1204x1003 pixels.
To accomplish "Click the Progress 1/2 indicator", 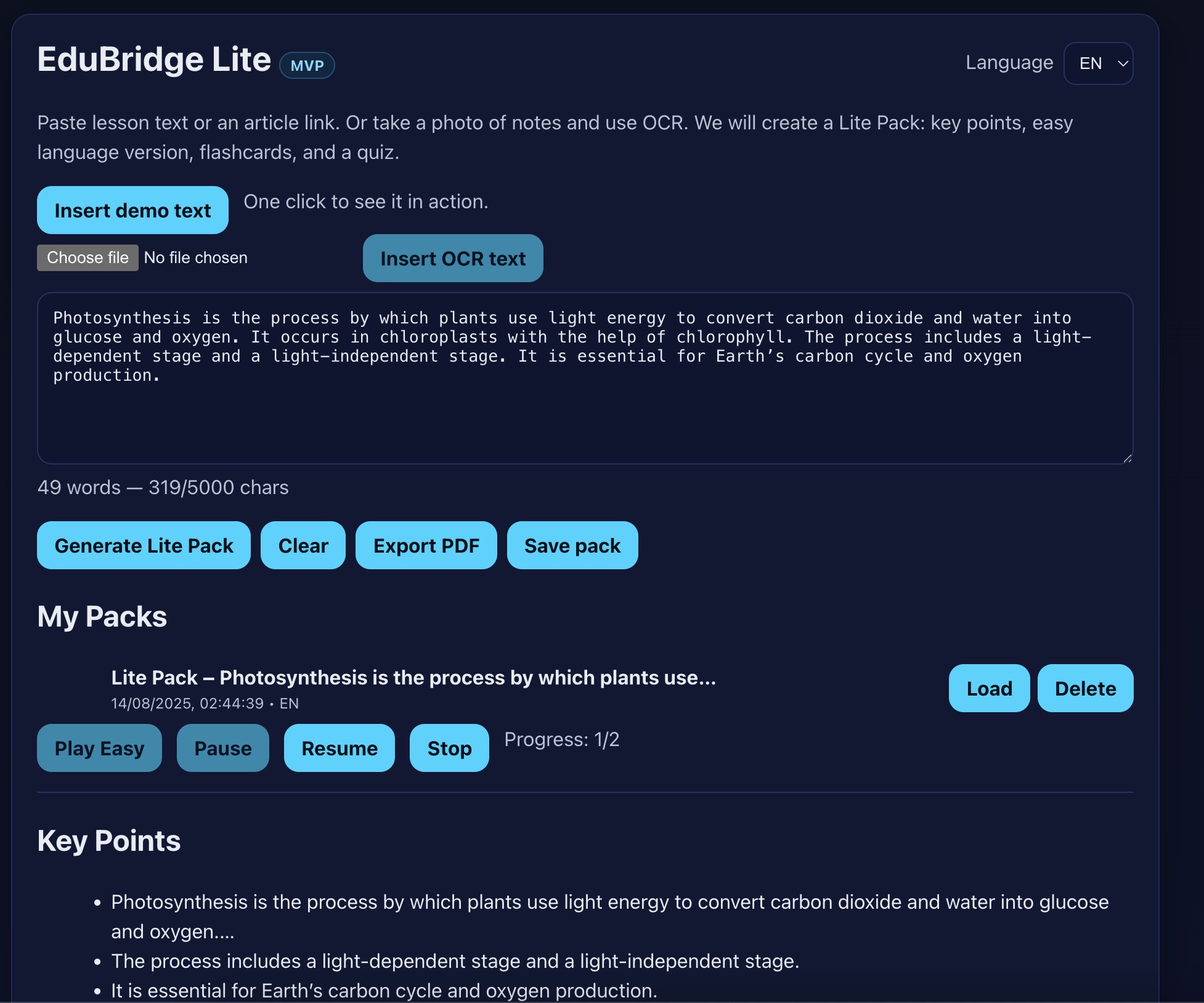I will tap(561, 739).
